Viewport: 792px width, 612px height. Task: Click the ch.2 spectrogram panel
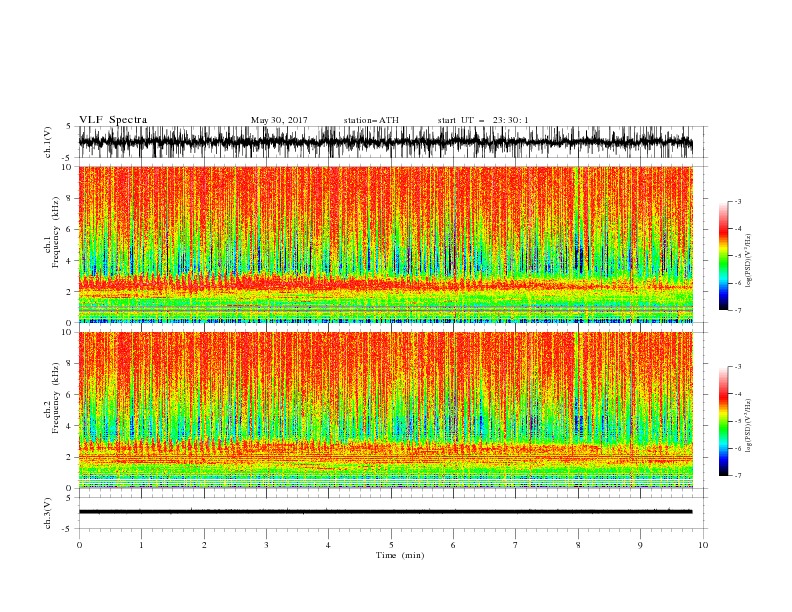coord(385,410)
